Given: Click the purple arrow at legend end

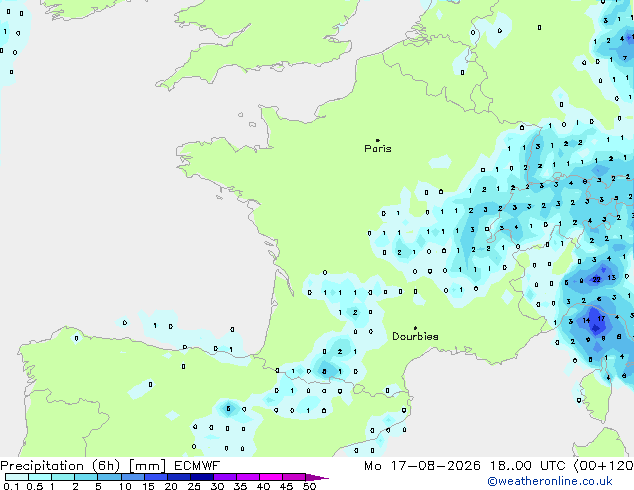Looking at the screenshot, I should click(317, 477).
